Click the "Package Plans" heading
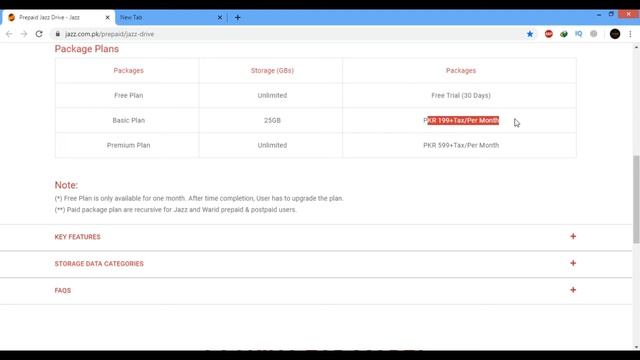640x360 pixels. (x=87, y=49)
